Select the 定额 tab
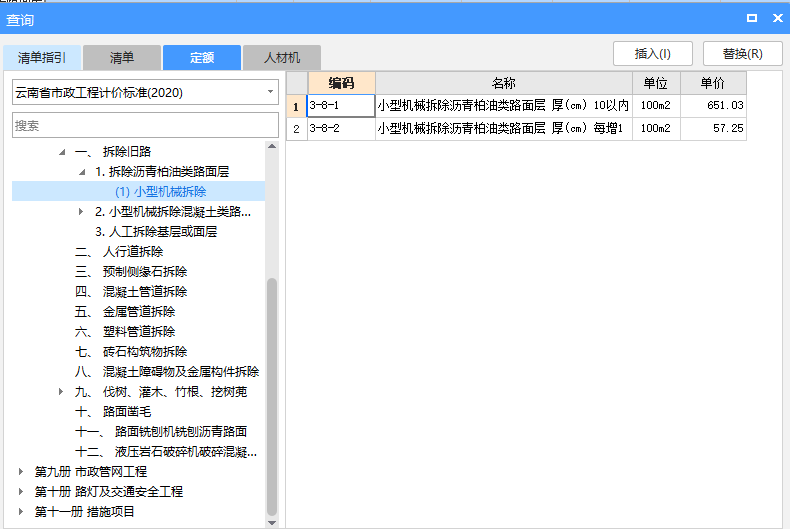 [x=202, y=57]
